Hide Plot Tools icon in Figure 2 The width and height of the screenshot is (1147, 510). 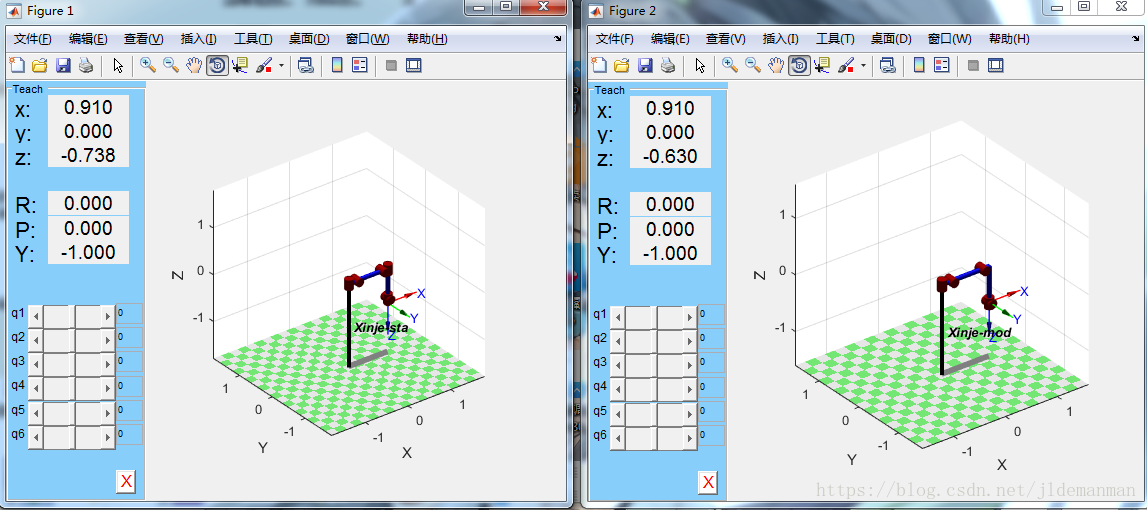(974, 66)
